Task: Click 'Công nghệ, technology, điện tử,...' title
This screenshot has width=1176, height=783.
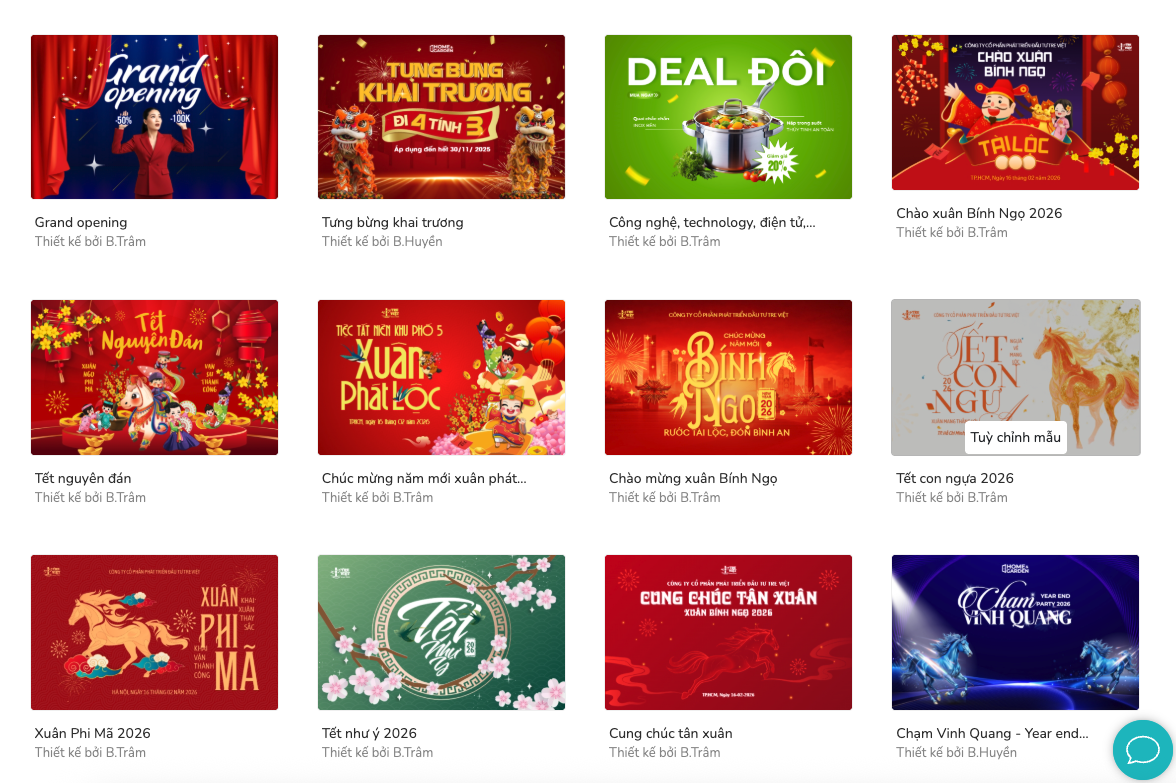Action: tap(712, 223)
